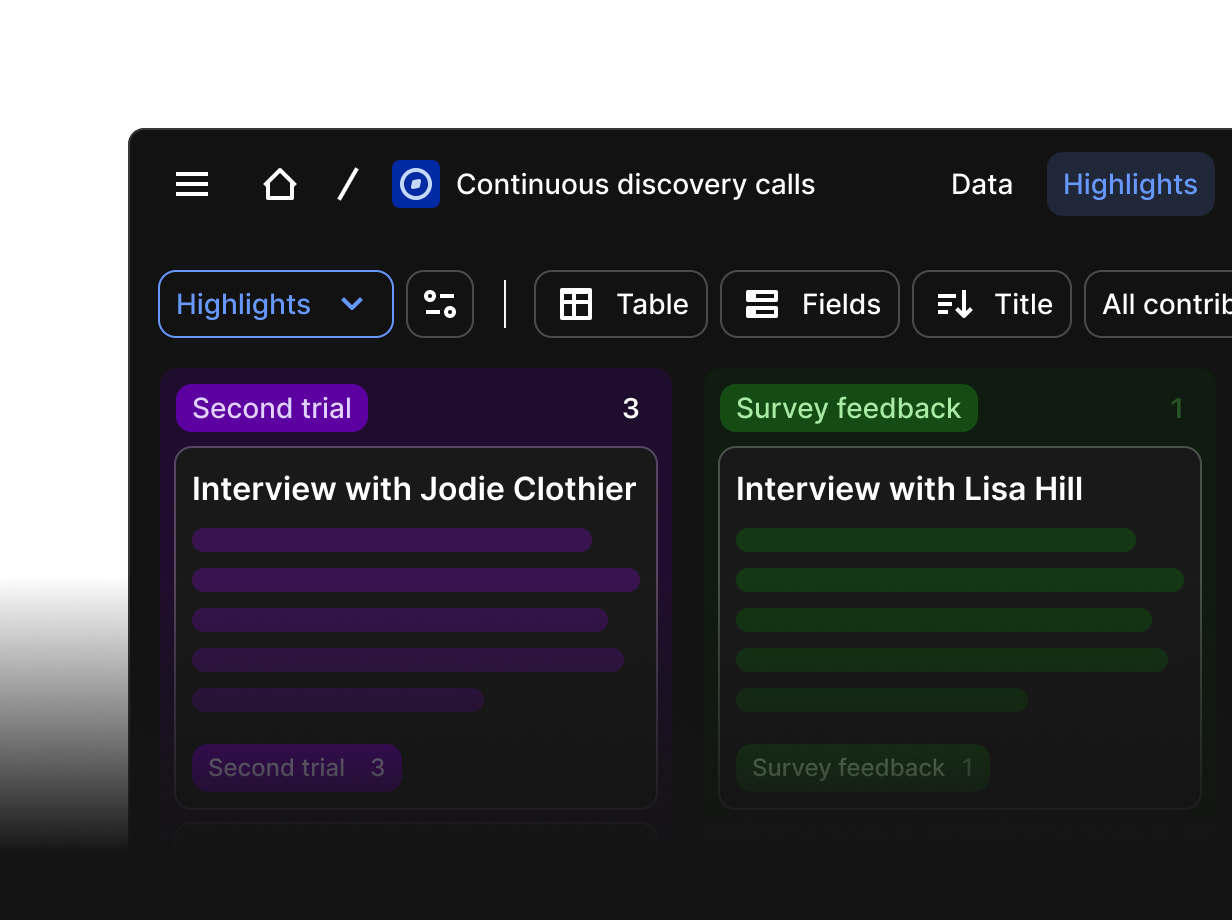Click the table grid icon

coord(576,304)
